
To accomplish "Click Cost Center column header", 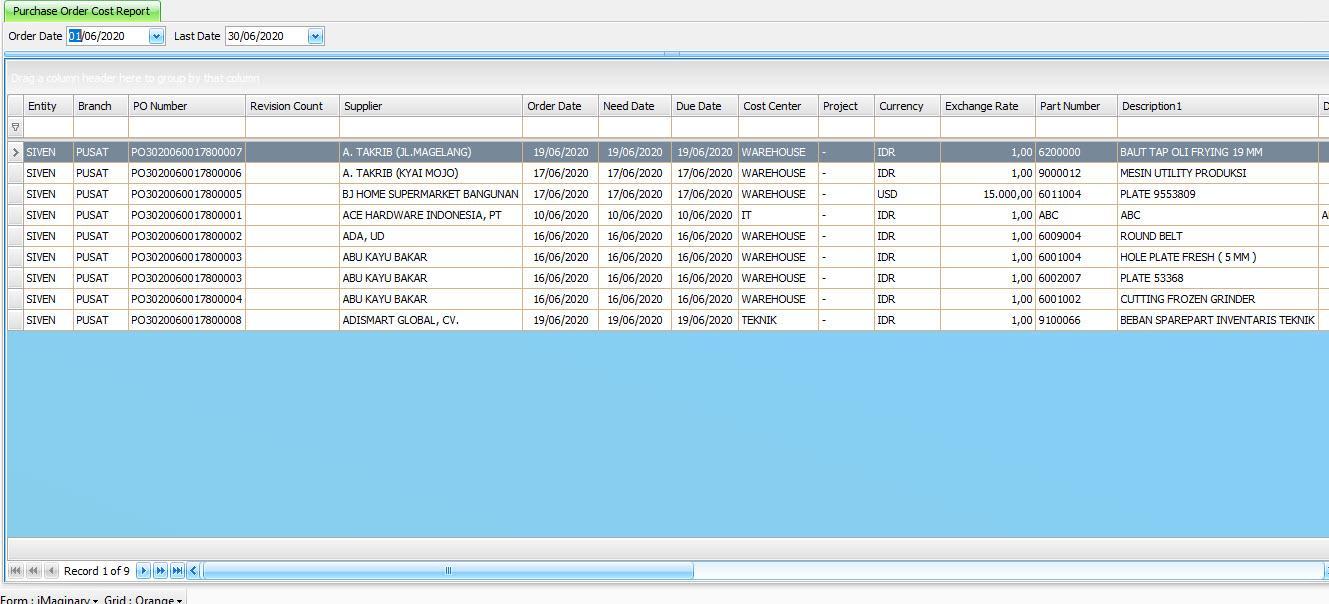I will (x=778, y=106).
